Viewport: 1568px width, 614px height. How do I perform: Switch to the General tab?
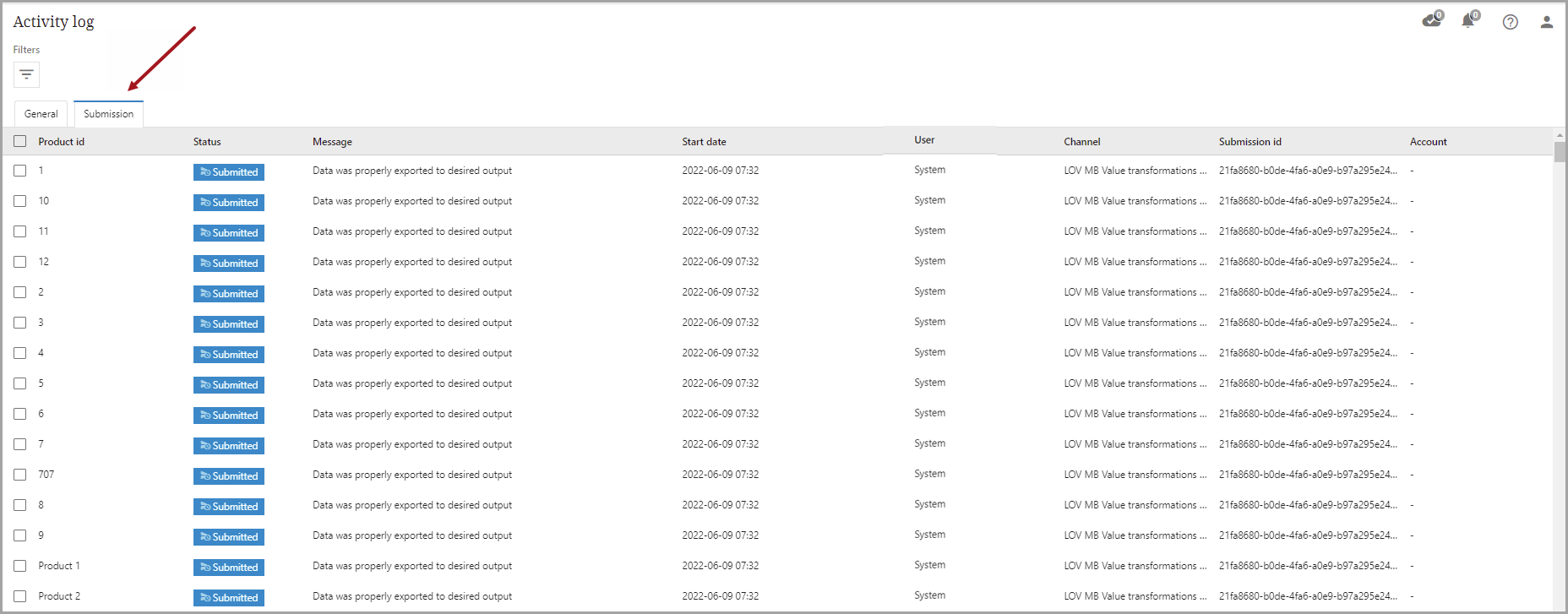(41, 114)
